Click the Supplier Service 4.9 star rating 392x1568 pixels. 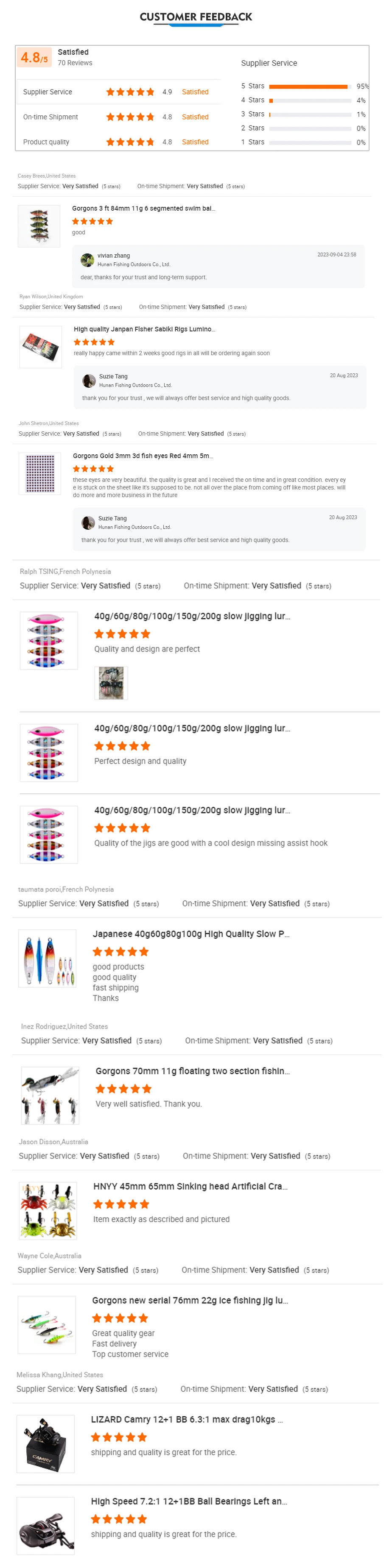point(130,92)
